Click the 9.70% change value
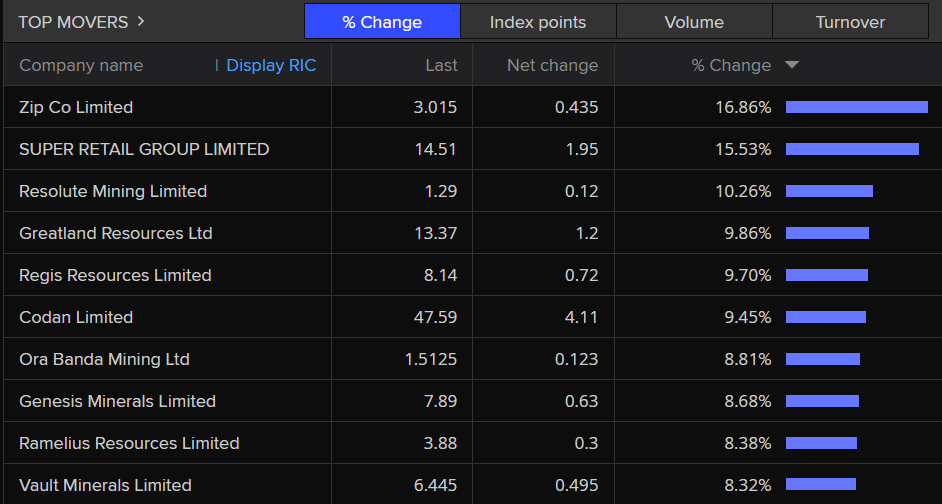The width and height of the screenshot is (942, 504). (748, 275)
